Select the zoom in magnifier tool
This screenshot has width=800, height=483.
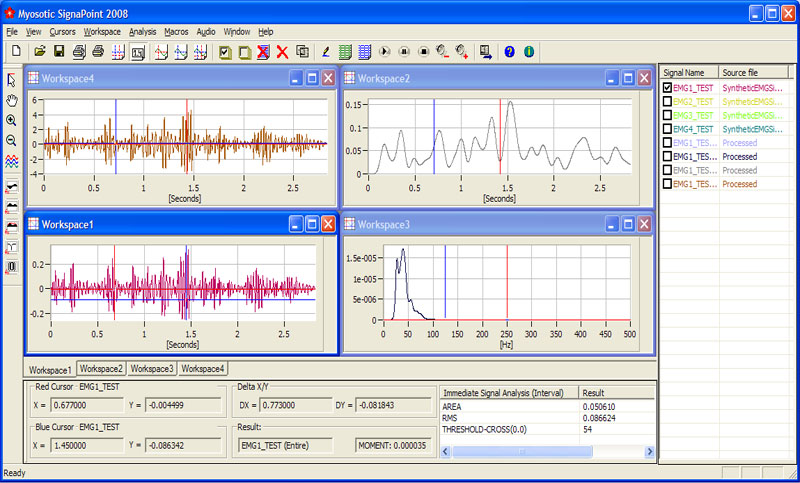point(11,120)
